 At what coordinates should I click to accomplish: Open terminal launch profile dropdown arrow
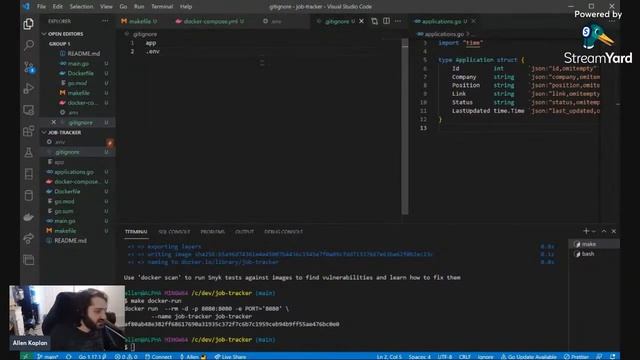point(594,231)
